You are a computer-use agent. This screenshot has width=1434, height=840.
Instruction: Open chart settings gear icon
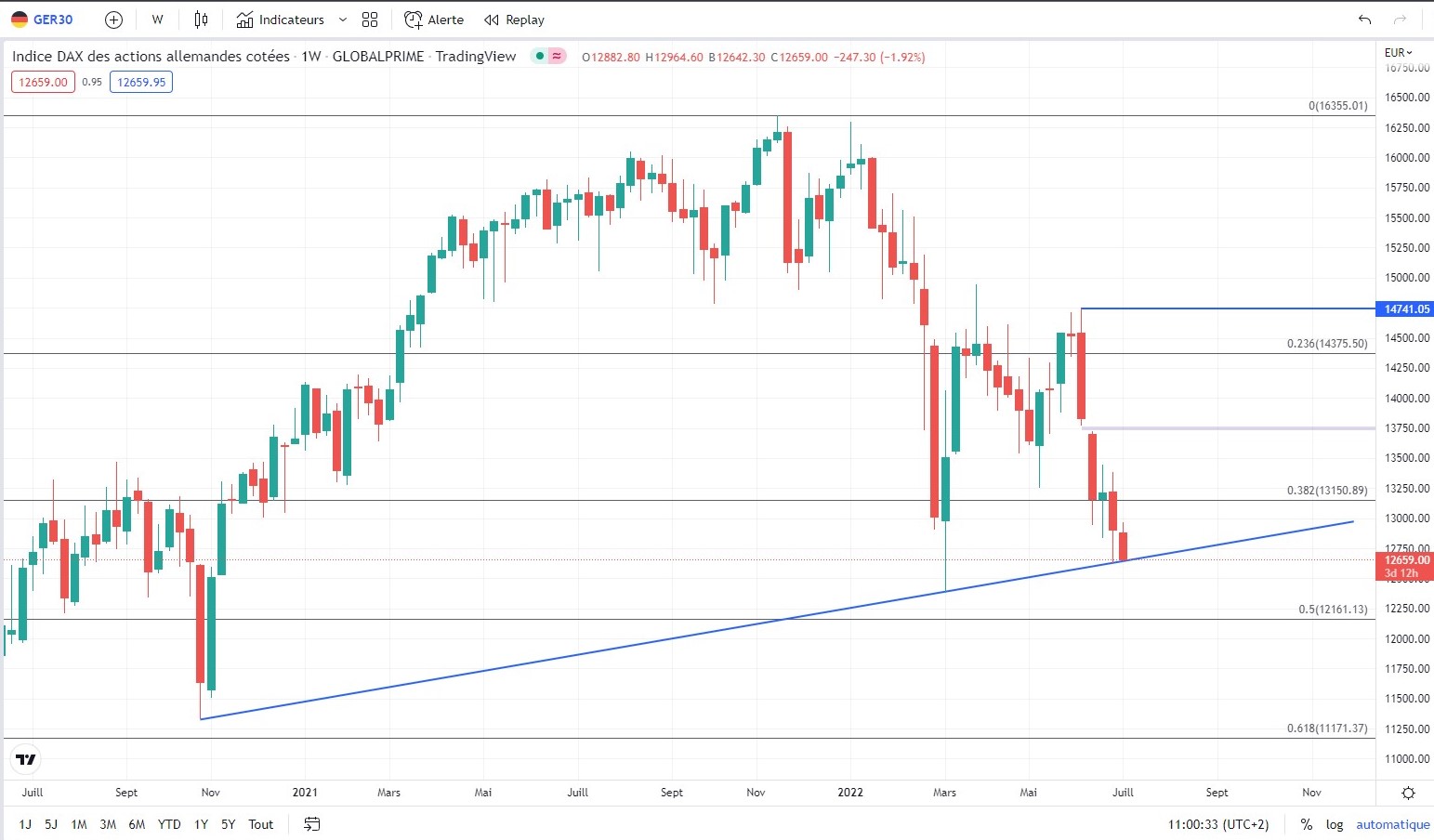coord(1408,793)
